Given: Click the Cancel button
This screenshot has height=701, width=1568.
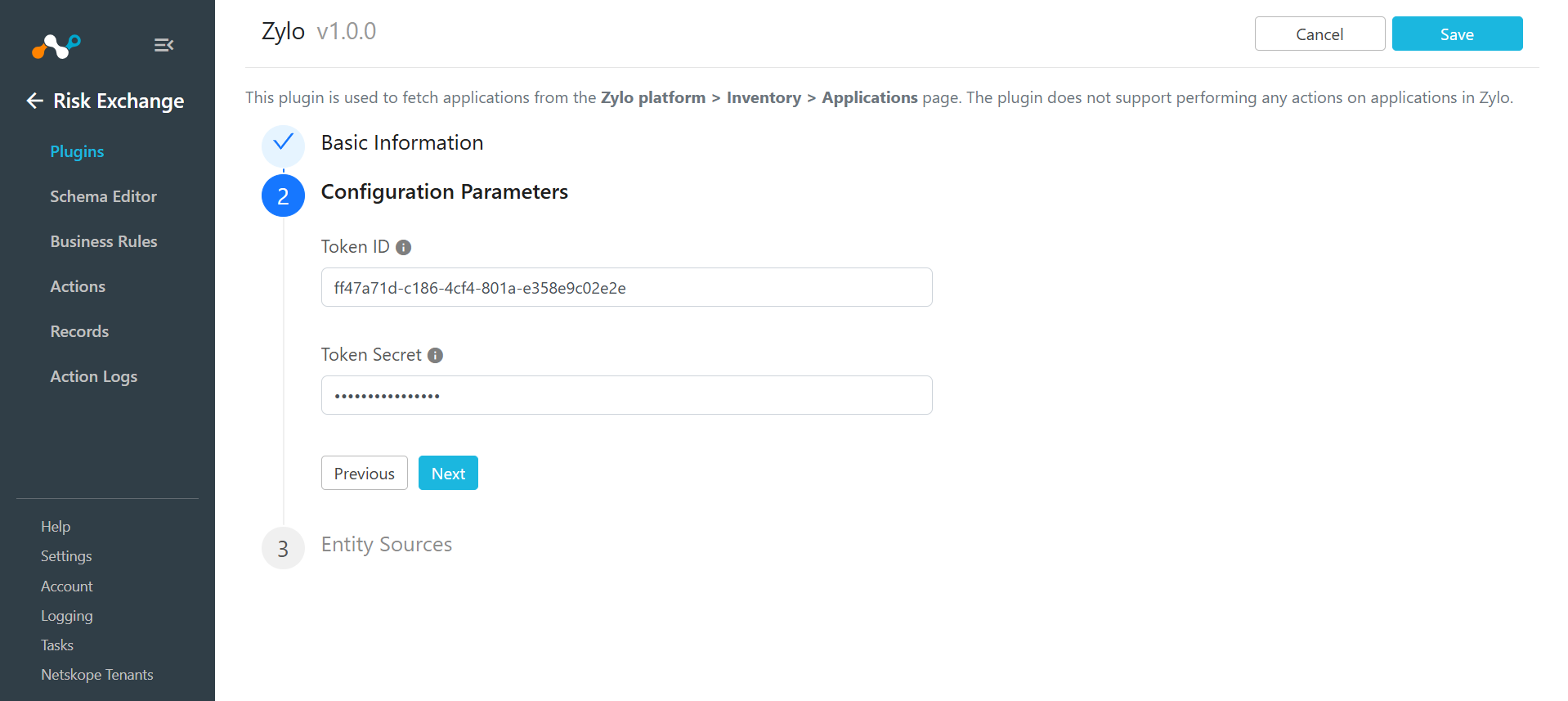Looking at the screenshot, I should (x=1319, y=34).
